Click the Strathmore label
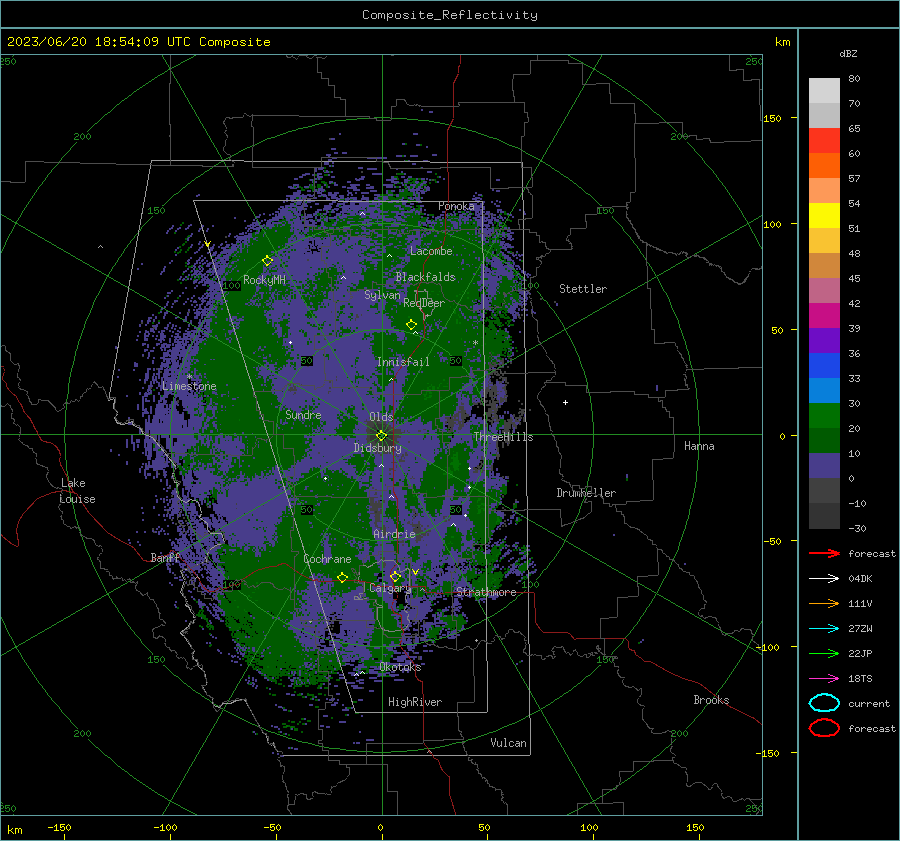Screen dimensions: 900x841 pos(486,592)
